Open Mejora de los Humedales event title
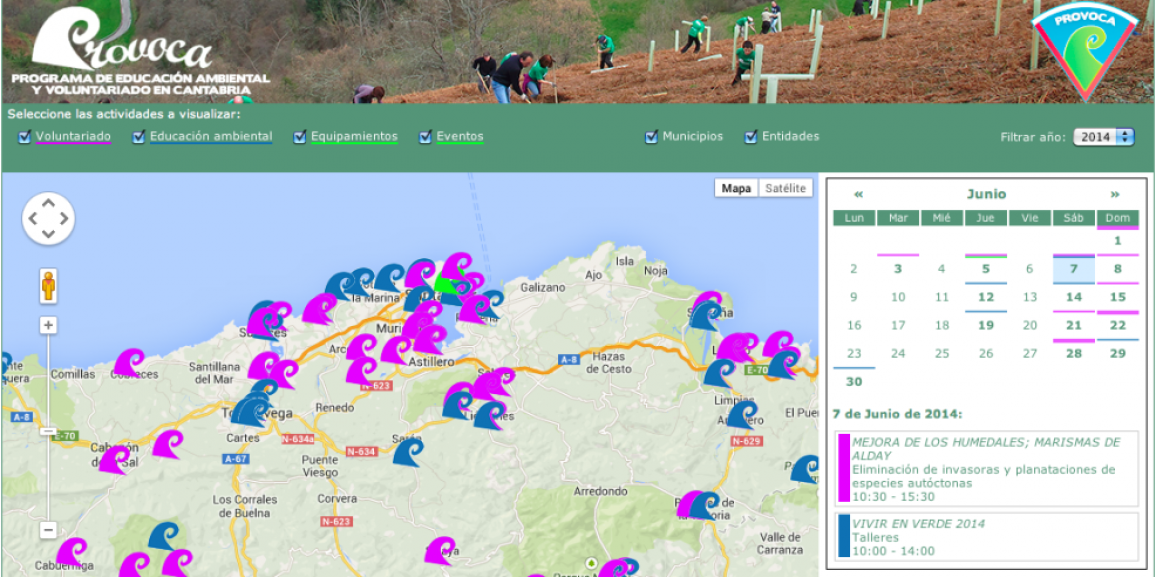This screenshot has width=1156, height=577. [x=986, y=449]
